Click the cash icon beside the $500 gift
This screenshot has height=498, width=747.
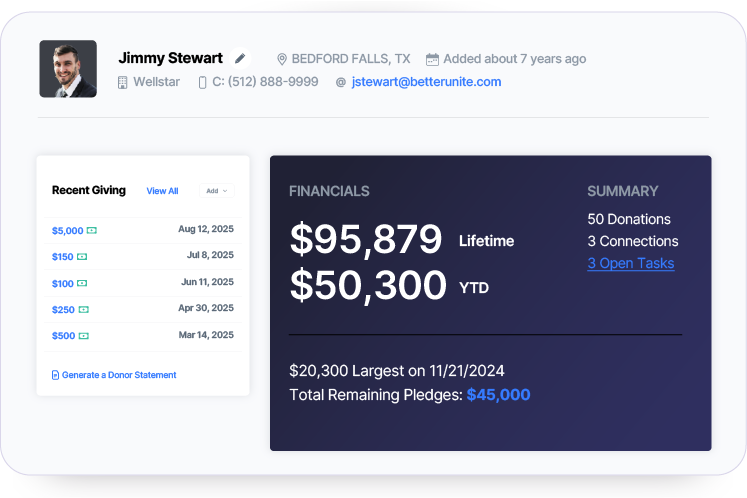tap(83, 336)
